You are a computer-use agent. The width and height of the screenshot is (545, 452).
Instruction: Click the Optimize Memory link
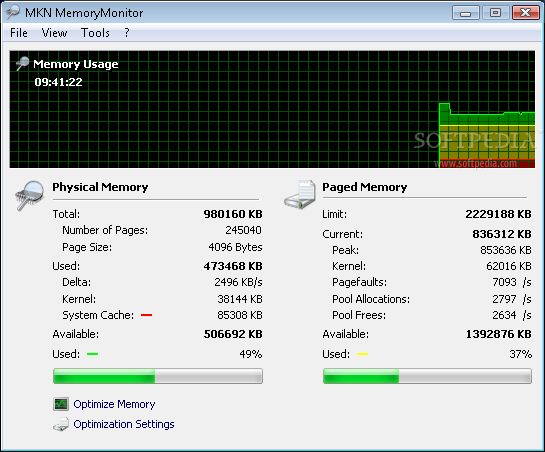[114, 404]
